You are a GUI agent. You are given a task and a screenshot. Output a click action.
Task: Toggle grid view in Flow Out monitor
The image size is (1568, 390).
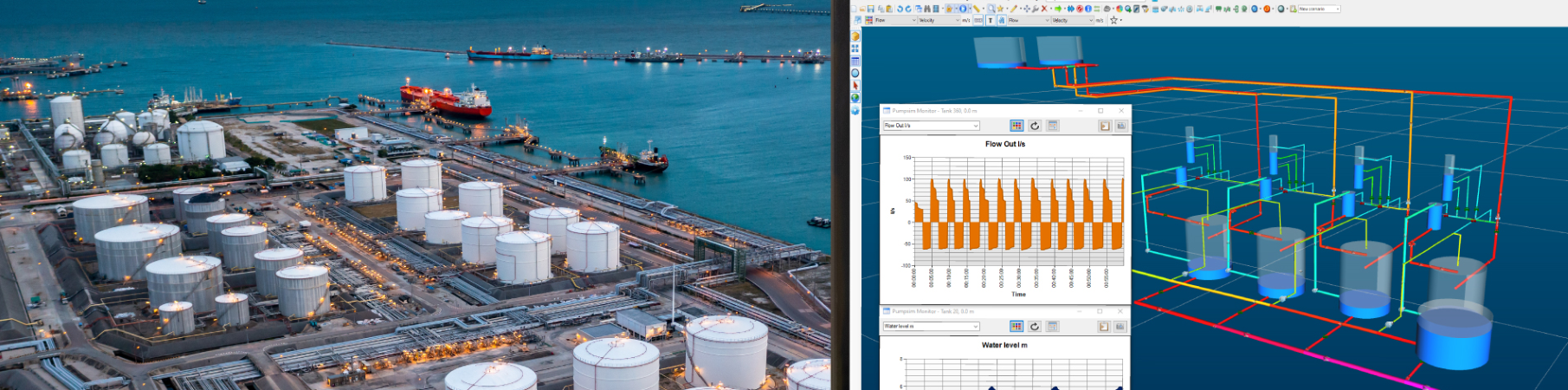(1016, 126)
